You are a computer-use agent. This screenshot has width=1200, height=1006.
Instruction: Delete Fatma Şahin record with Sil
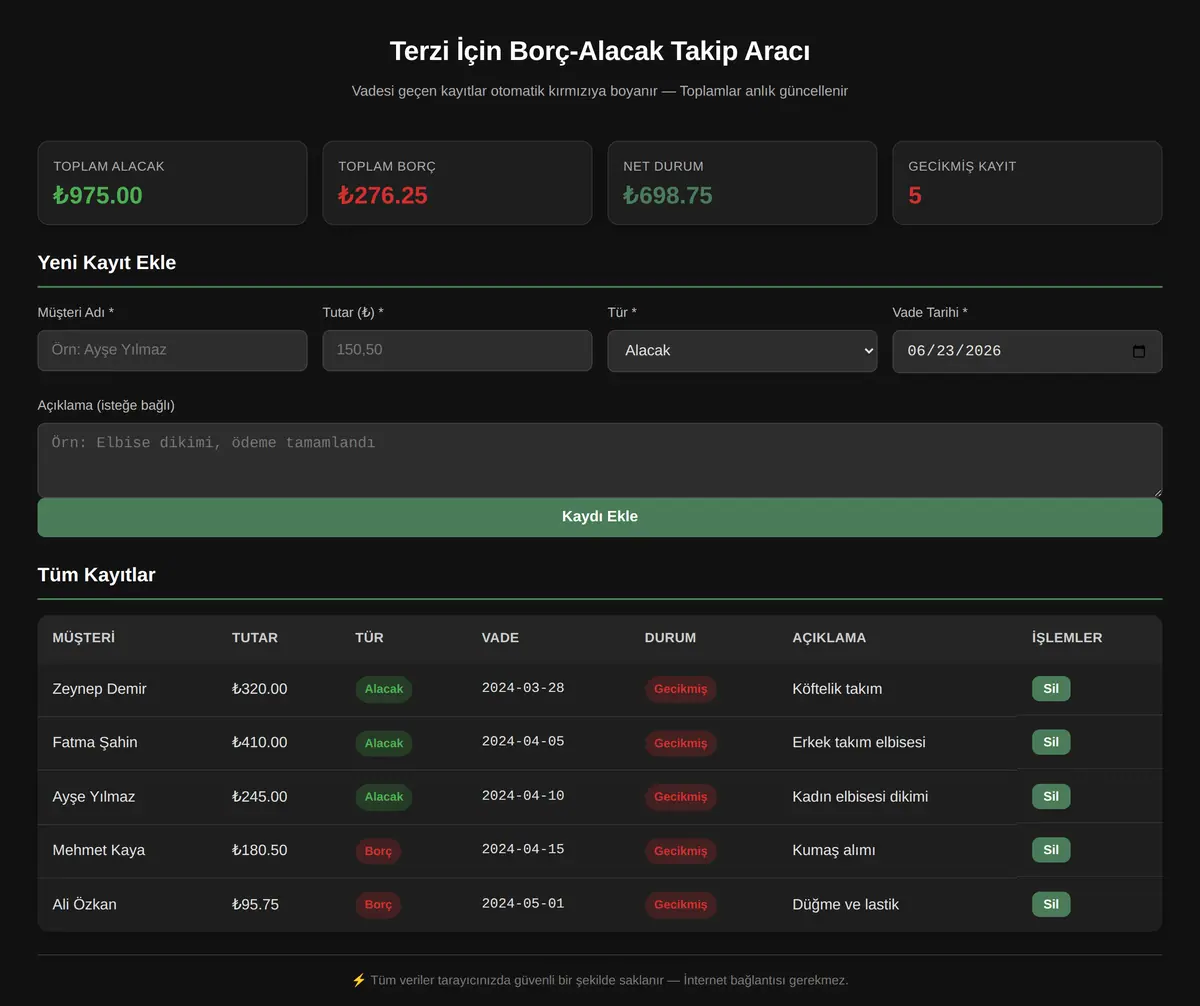pyautogui.click(x=1051, y=742)
